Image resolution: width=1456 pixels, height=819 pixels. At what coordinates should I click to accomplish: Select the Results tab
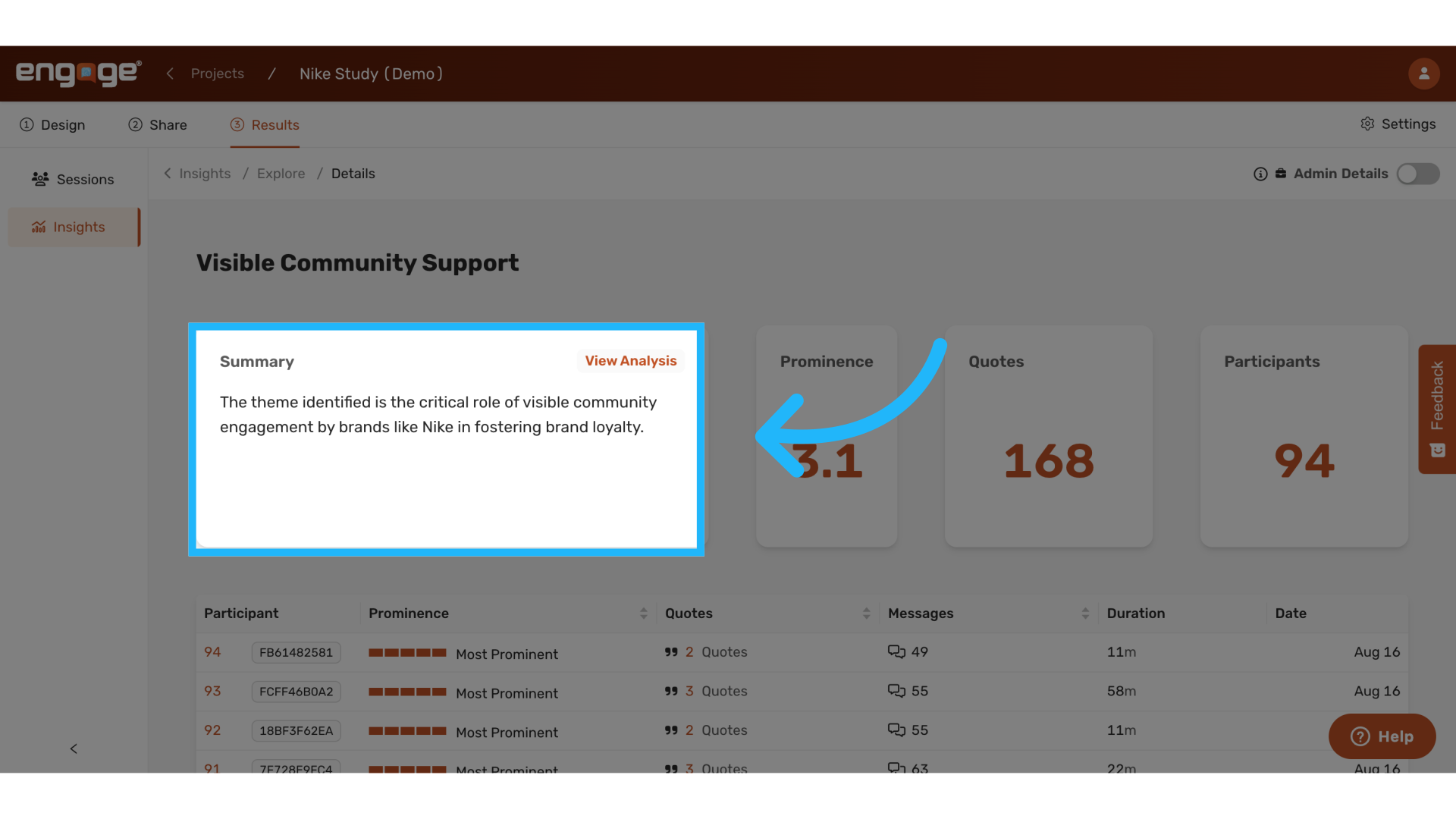point(265,125)
